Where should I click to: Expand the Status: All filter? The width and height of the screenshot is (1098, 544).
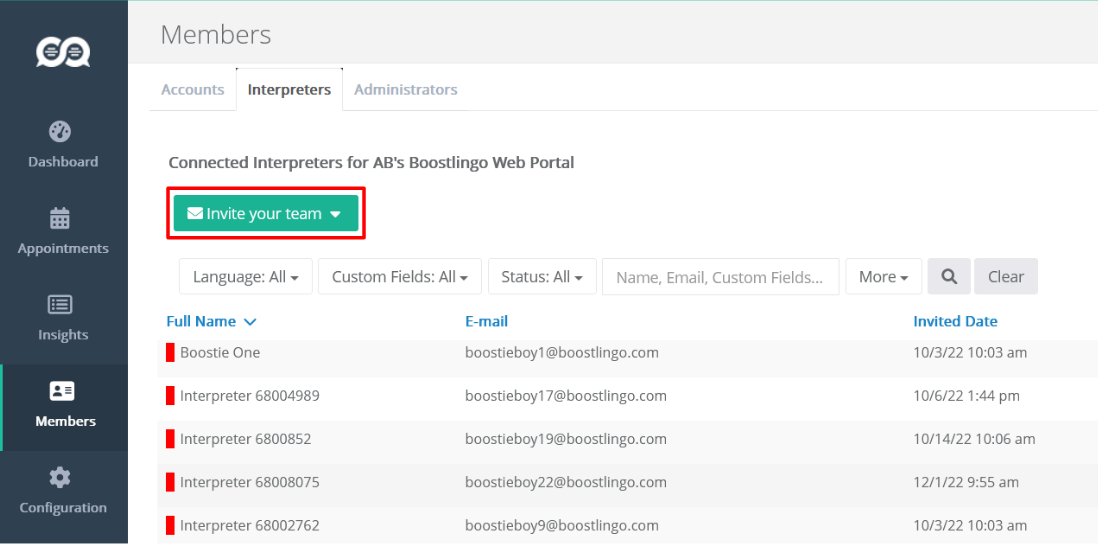coord(542,277)
